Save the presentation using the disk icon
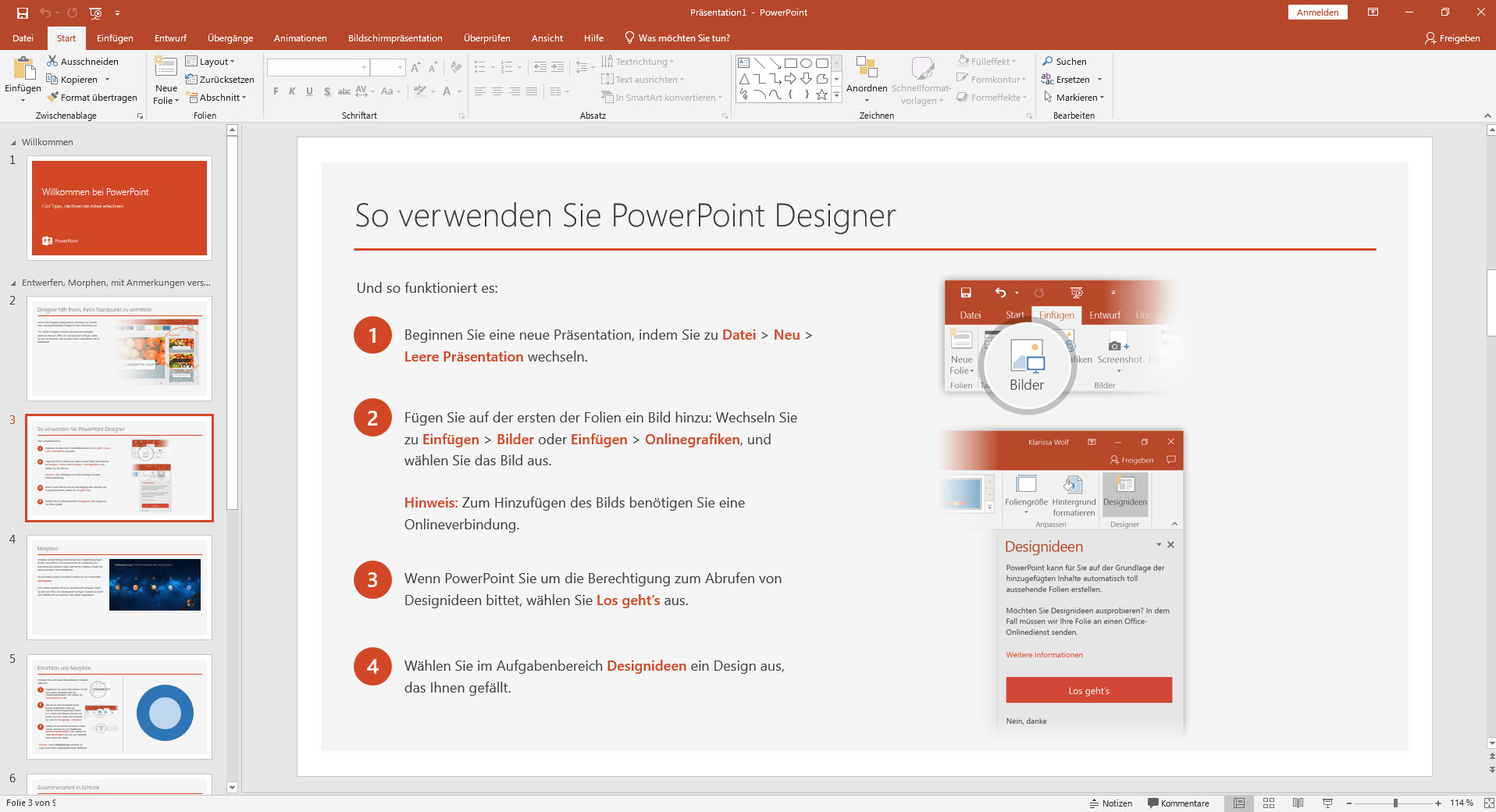The width and height of the screenshot is (1496, 812). click(23, 12)
